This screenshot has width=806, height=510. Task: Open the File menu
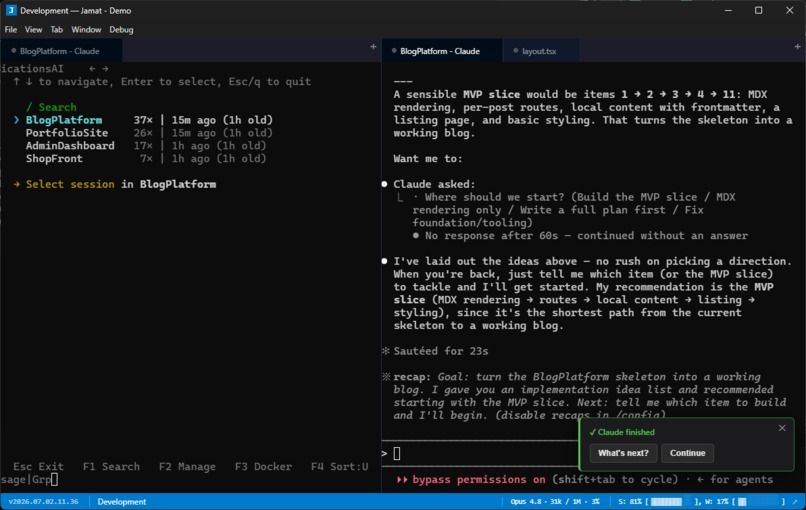(x=11, y=30)
